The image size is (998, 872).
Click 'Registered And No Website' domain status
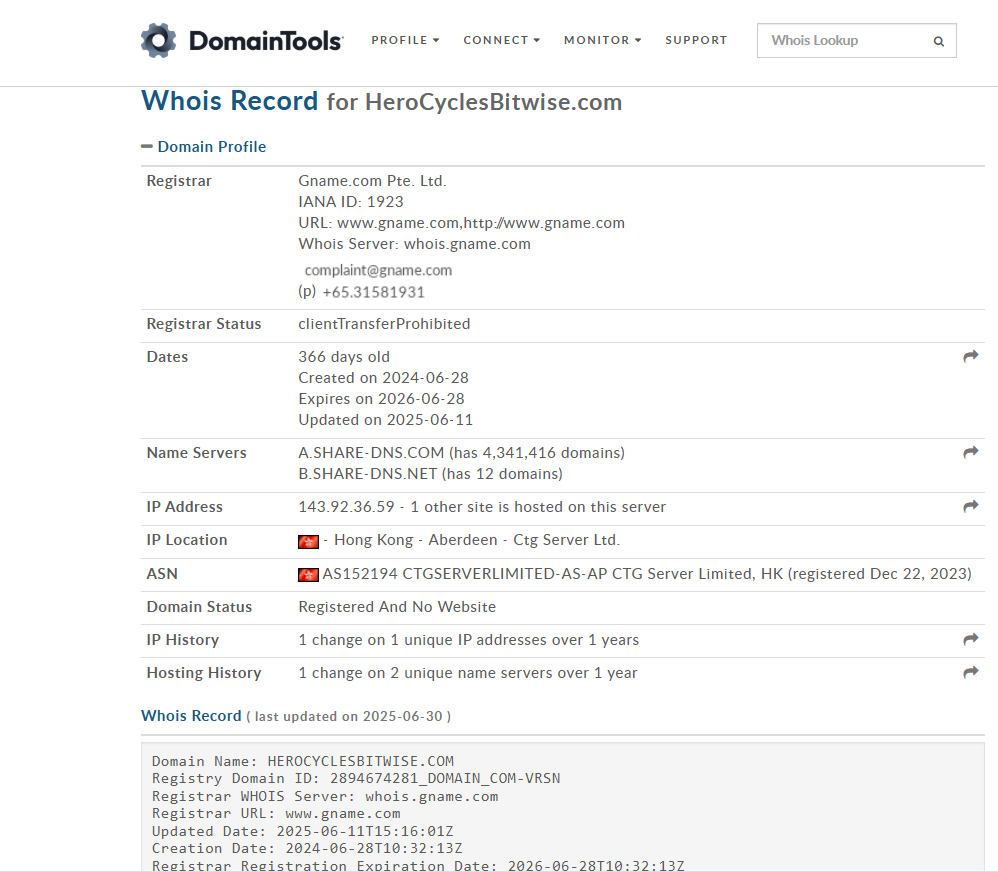[397, 607]
